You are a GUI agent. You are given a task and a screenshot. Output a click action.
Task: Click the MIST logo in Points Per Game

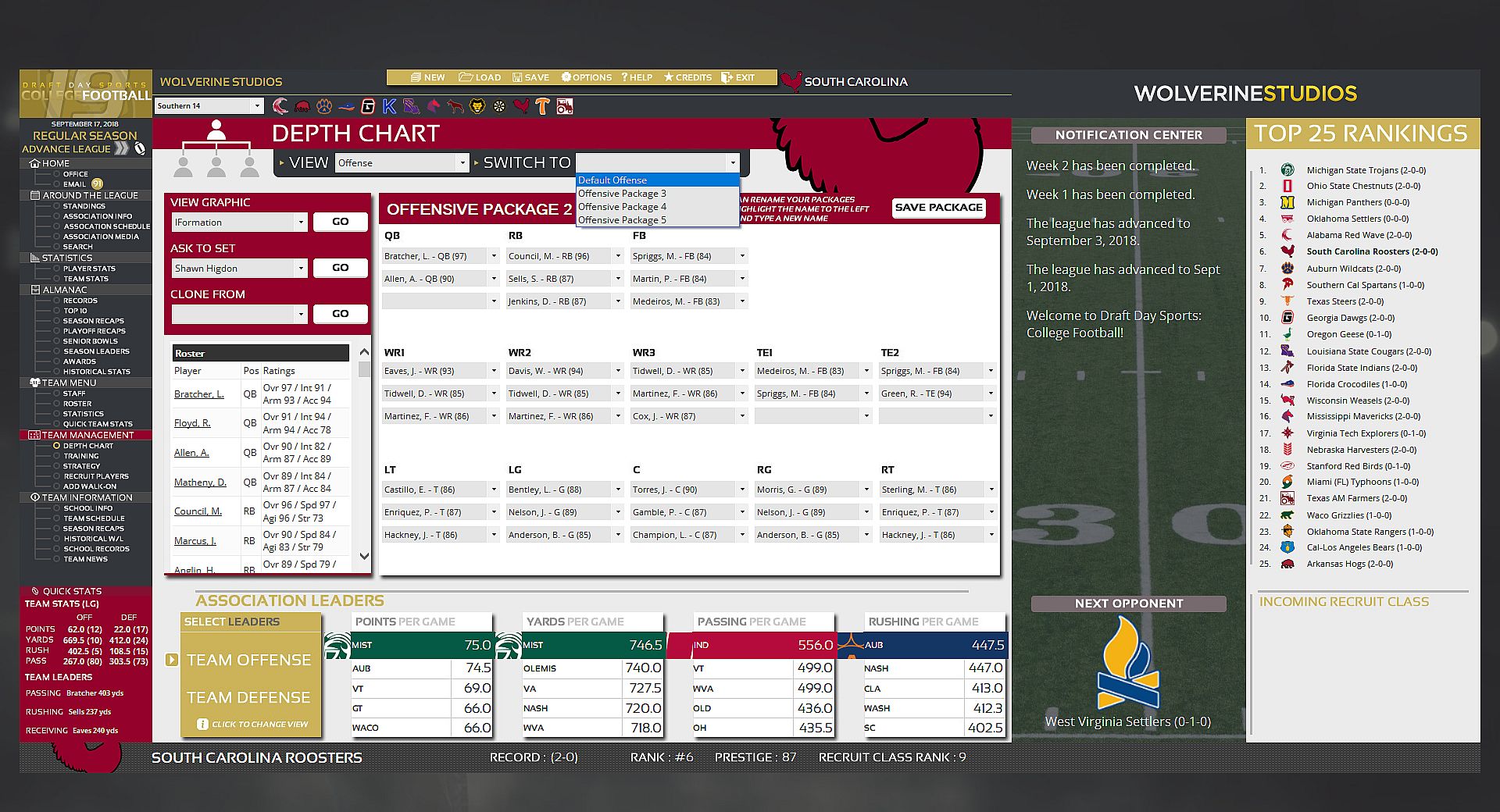tap(337, 646)
